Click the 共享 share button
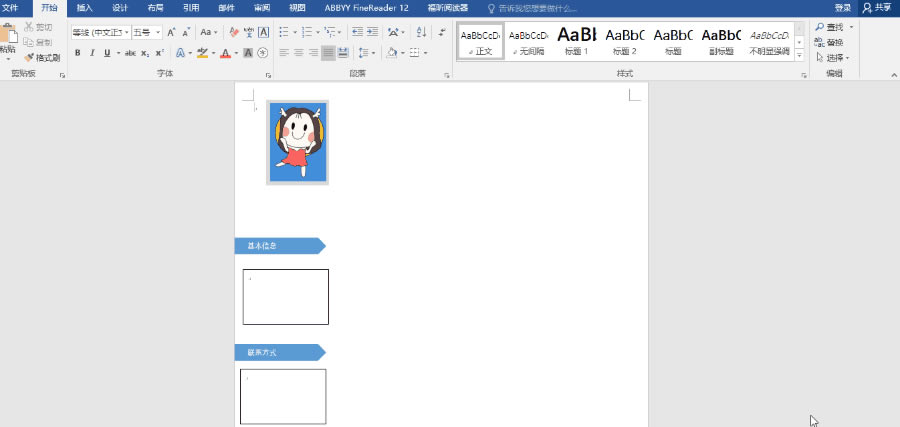 pos(877,8)
